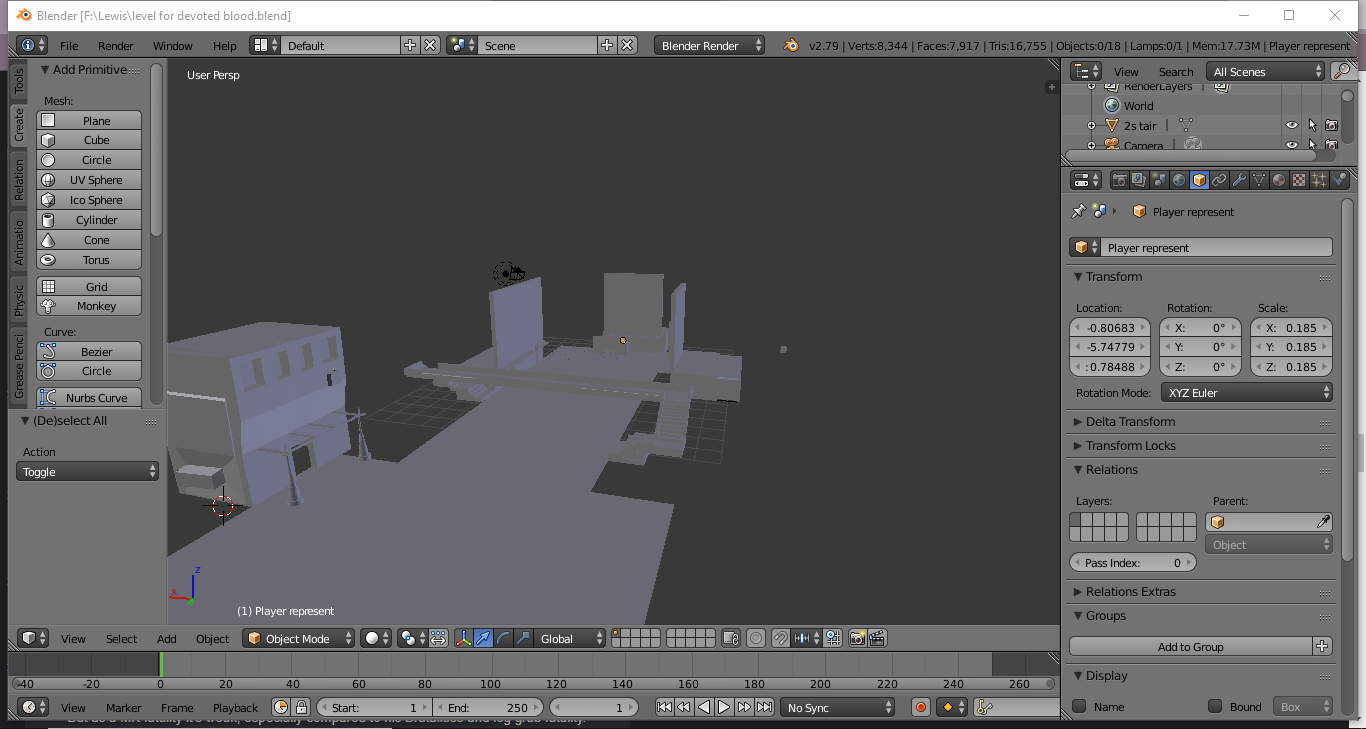Click the auto keyframe record button

pos(921,707)
